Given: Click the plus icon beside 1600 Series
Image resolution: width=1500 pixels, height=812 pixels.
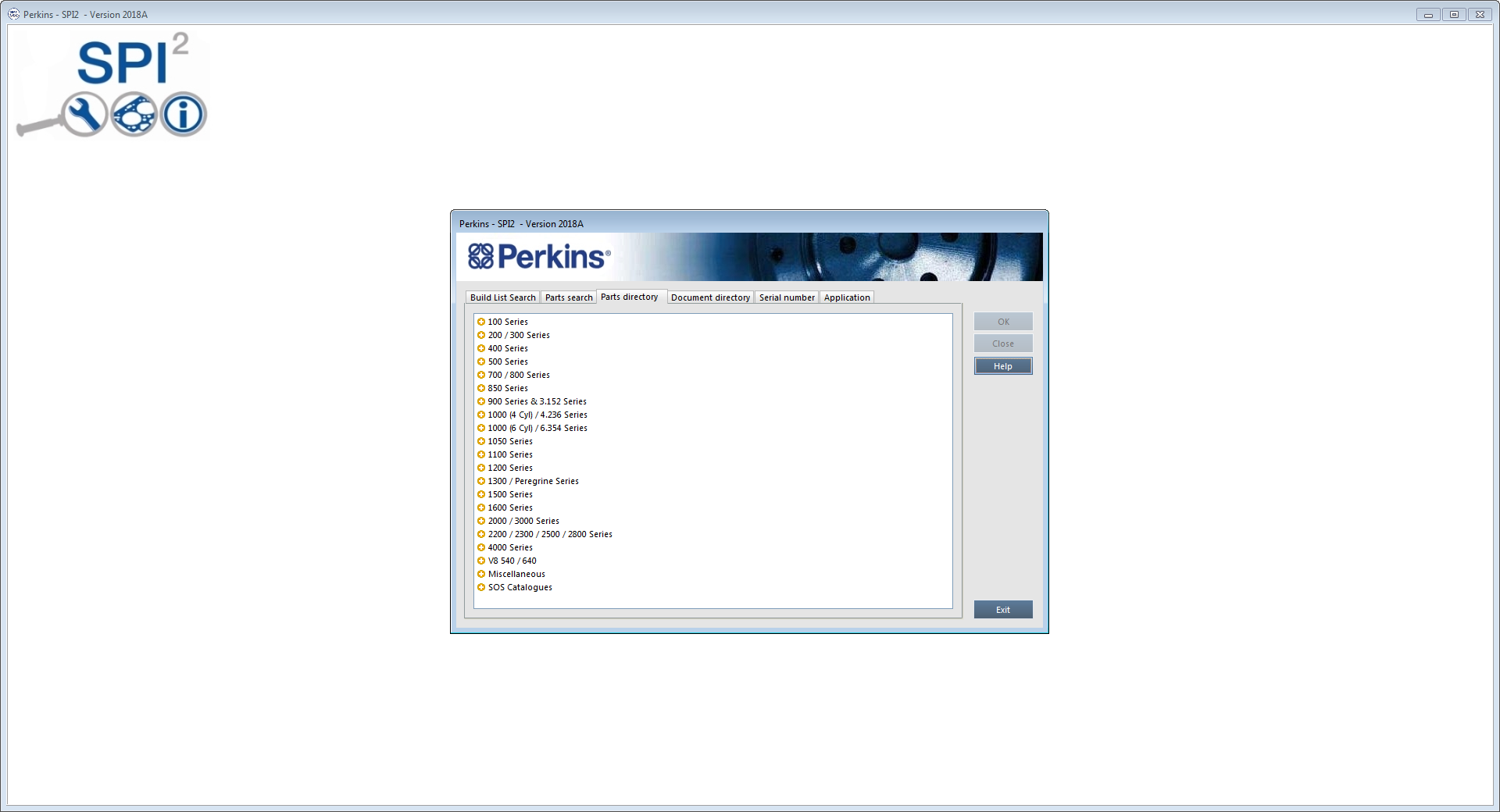Looking at the screenshot, I should pos(481,507).
